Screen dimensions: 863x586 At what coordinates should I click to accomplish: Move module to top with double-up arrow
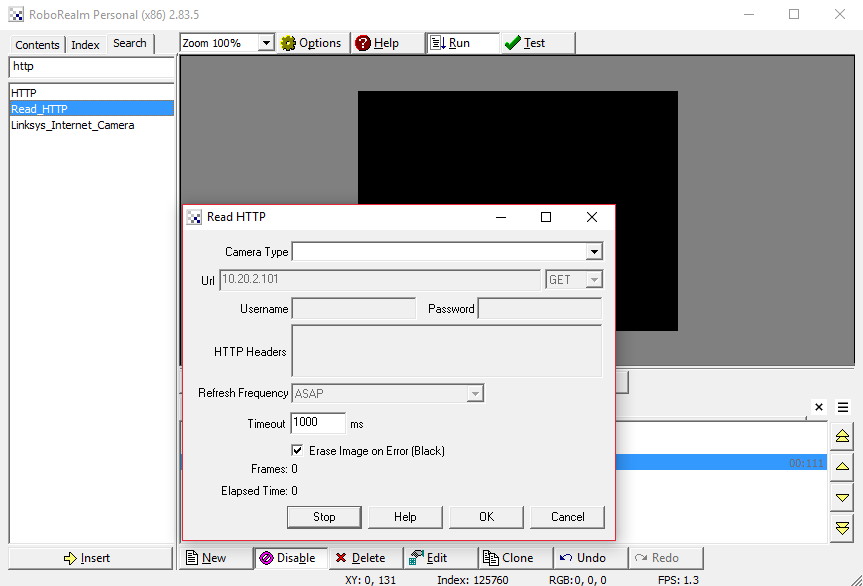[842, 436]
